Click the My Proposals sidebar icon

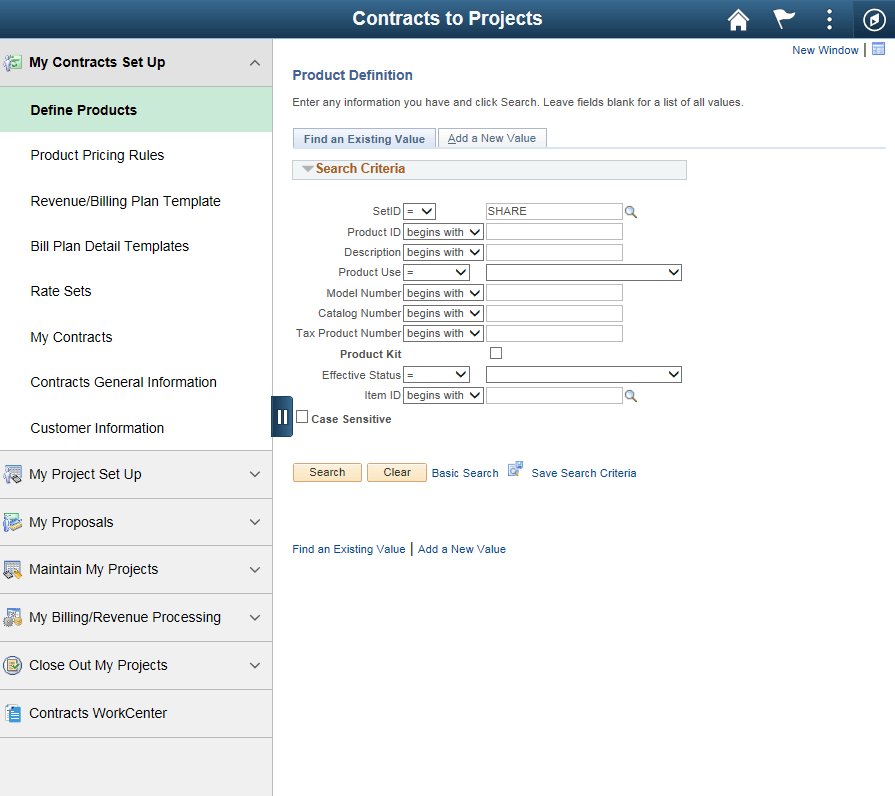[x=14, y=522]
